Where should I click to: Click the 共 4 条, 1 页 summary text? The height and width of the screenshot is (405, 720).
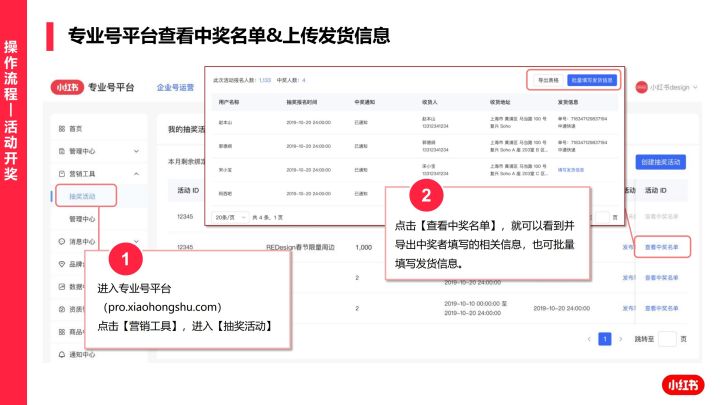(x=268, y=217)
